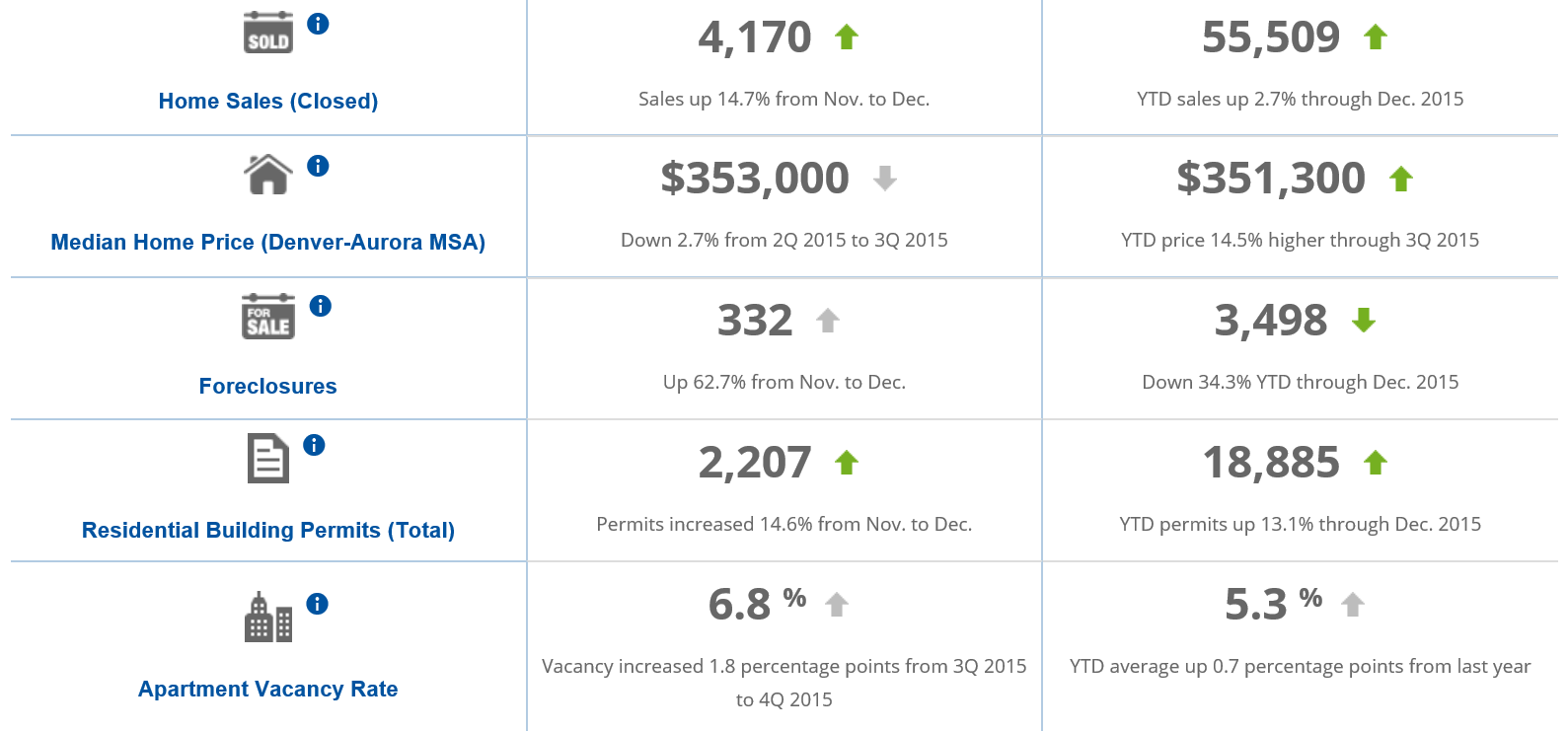Open the Home Sales (Closed) link
Viewport: 1568px width, 731px height.
coord(268,101)
